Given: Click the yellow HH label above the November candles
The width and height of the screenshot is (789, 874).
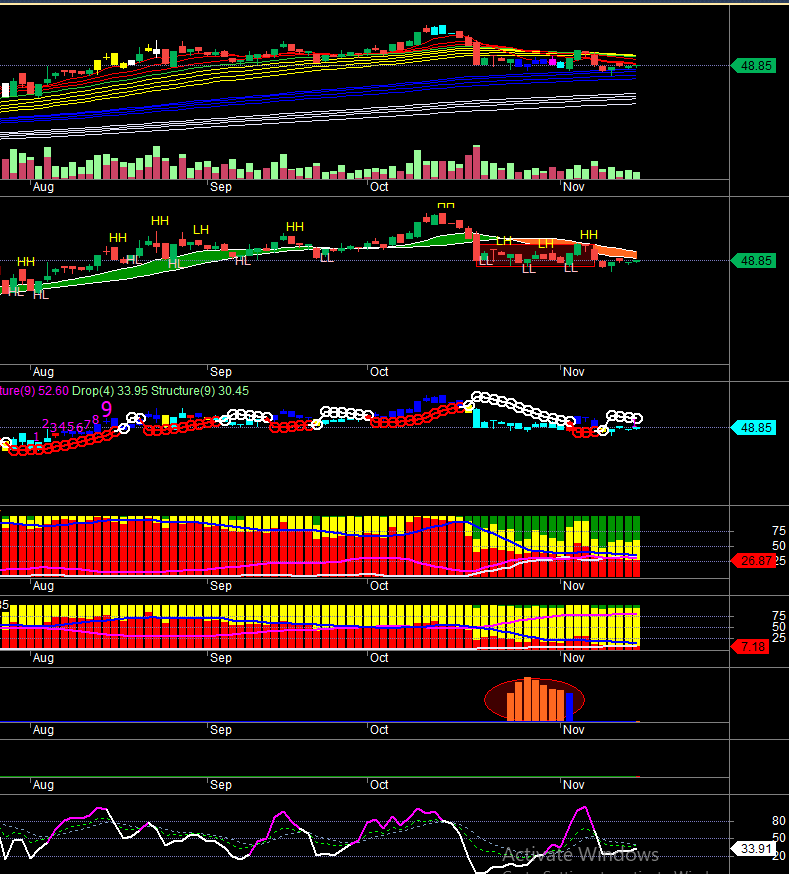Looking at the screenshot, I should click(x=588, y=235).
